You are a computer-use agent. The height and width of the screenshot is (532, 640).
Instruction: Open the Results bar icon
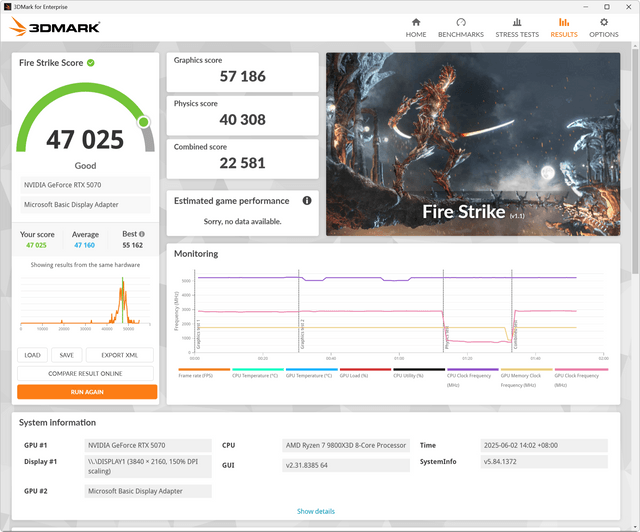tap(564, 22)
